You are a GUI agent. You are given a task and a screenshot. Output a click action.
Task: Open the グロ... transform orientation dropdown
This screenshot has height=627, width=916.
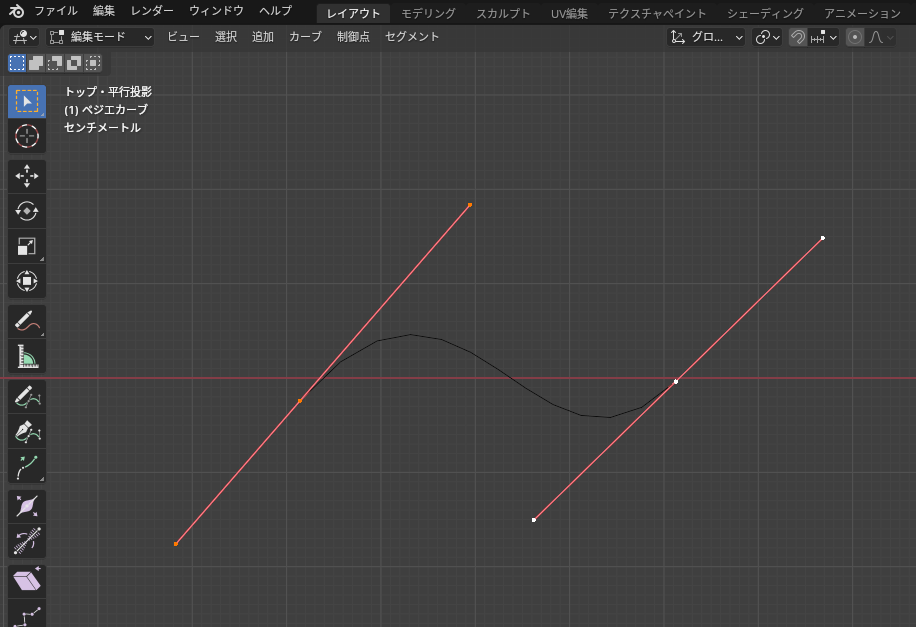pos(706,37)
